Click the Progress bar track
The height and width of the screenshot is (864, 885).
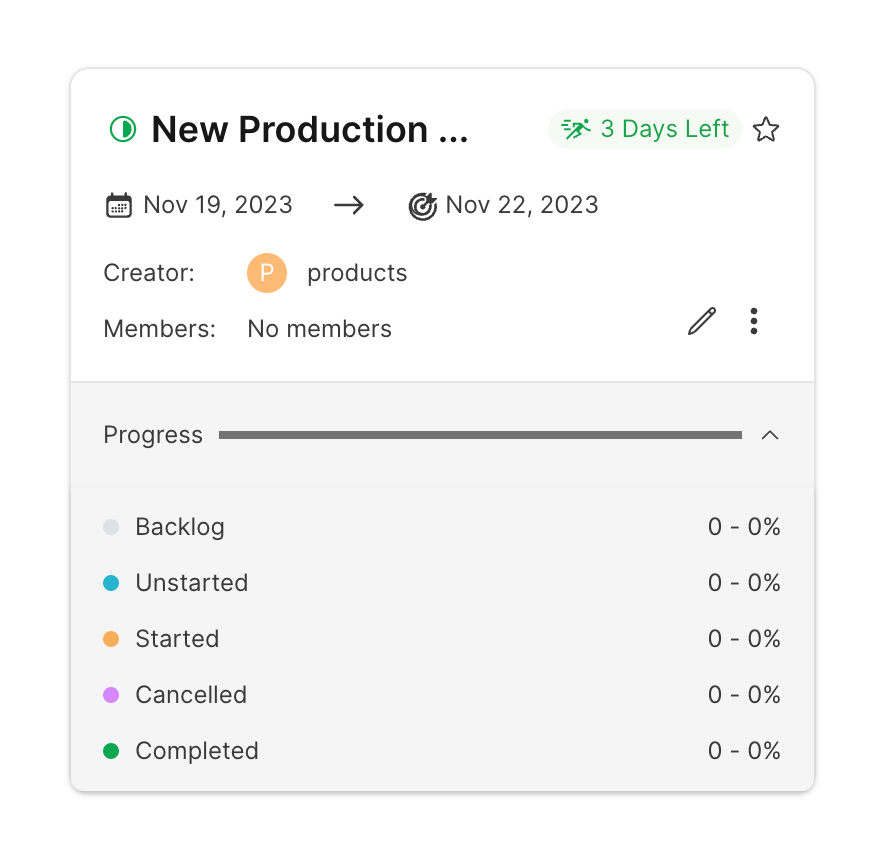[x=480, y=435]
